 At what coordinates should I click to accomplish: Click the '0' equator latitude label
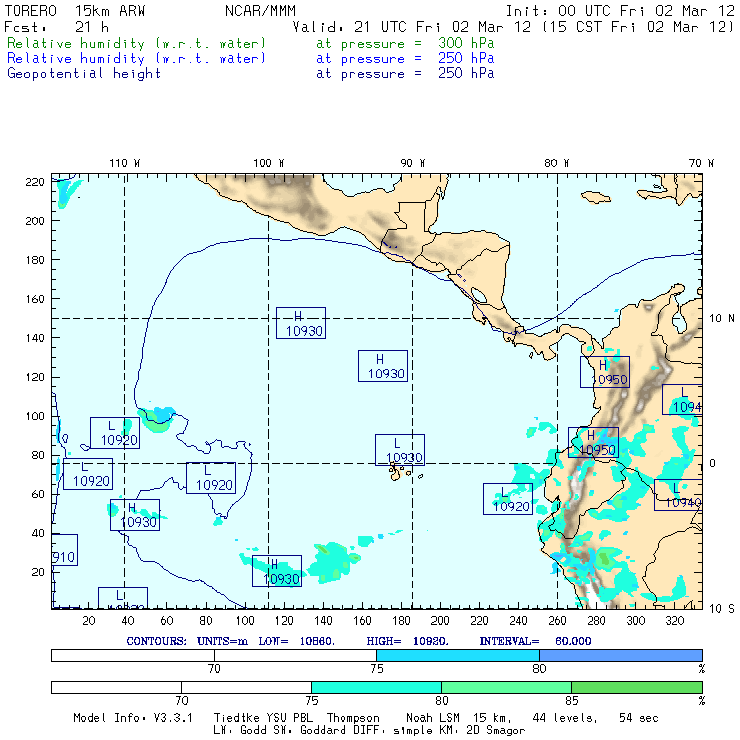click(x=713, y=463)
